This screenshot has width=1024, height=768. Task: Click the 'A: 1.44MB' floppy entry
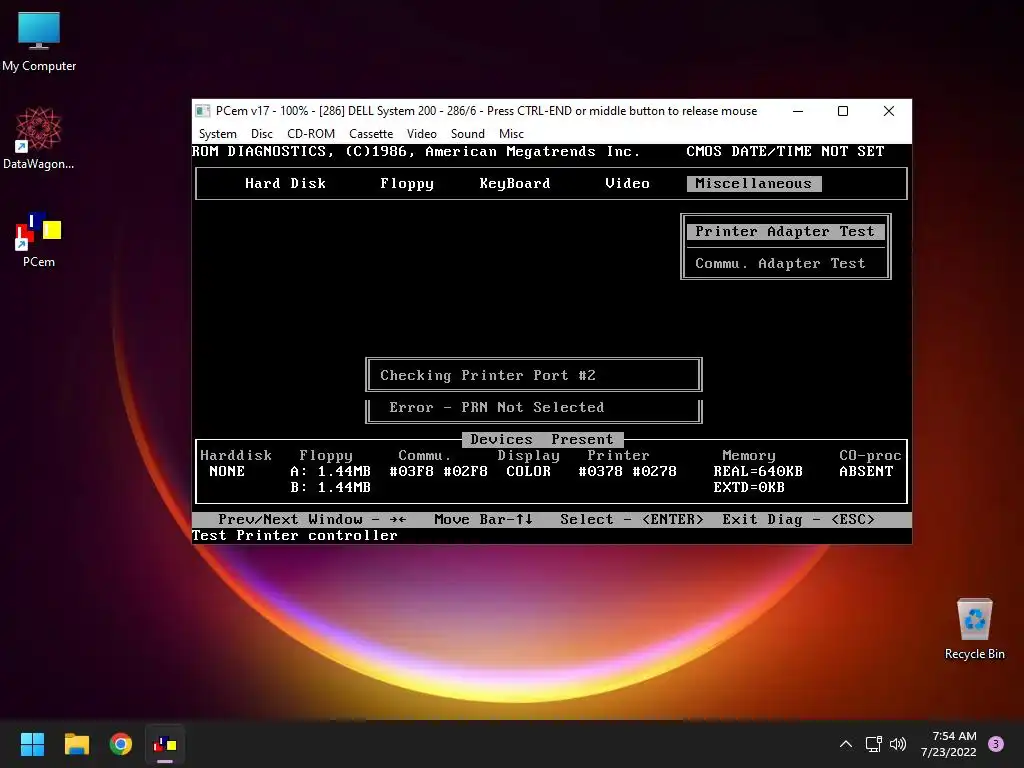coord(330,472)
